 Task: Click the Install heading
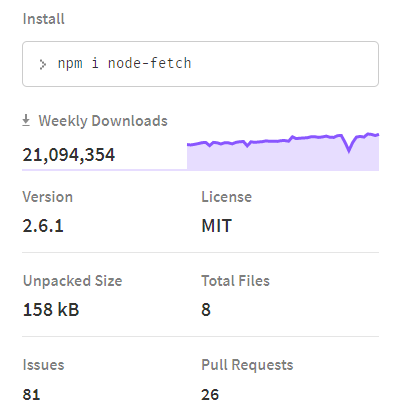44,19
